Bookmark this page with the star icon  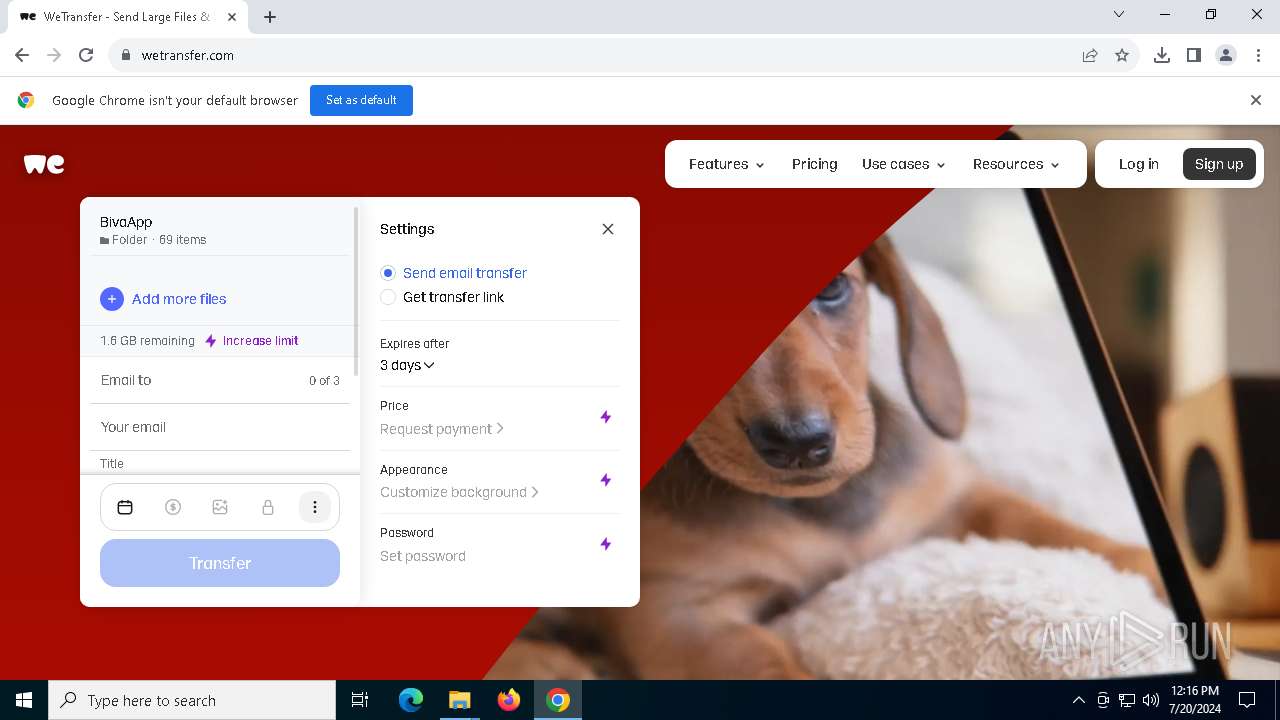tap(1122, 55)
